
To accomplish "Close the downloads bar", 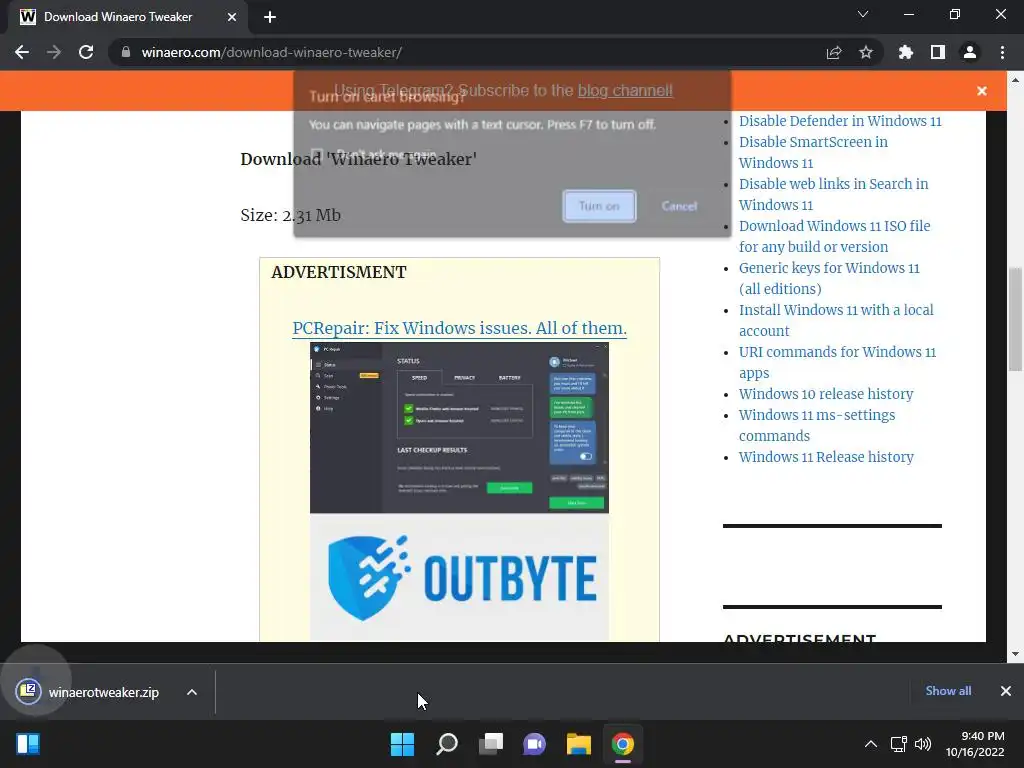I will (x=1006, y=691).
